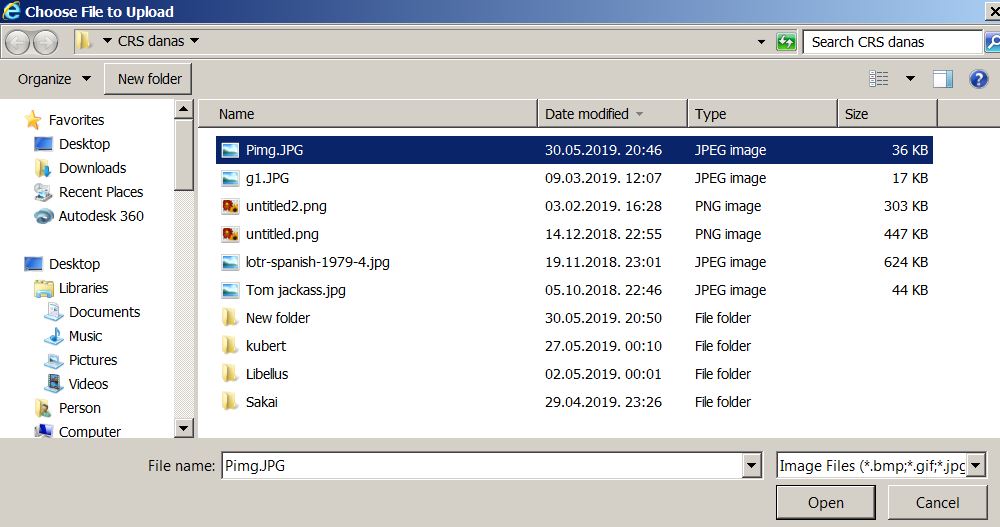Sort by the Size column header
Screen dimensions: 1000x527
click(x=887, y=114)
